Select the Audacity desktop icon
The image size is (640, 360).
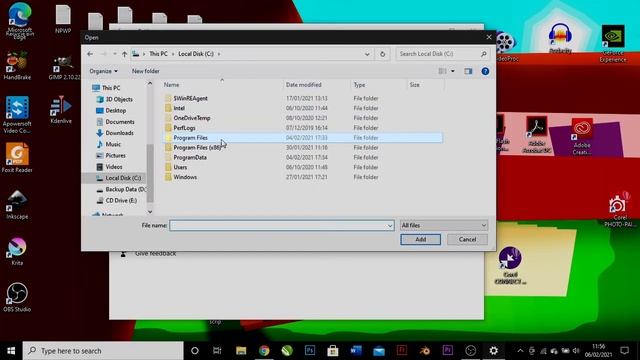560,38
